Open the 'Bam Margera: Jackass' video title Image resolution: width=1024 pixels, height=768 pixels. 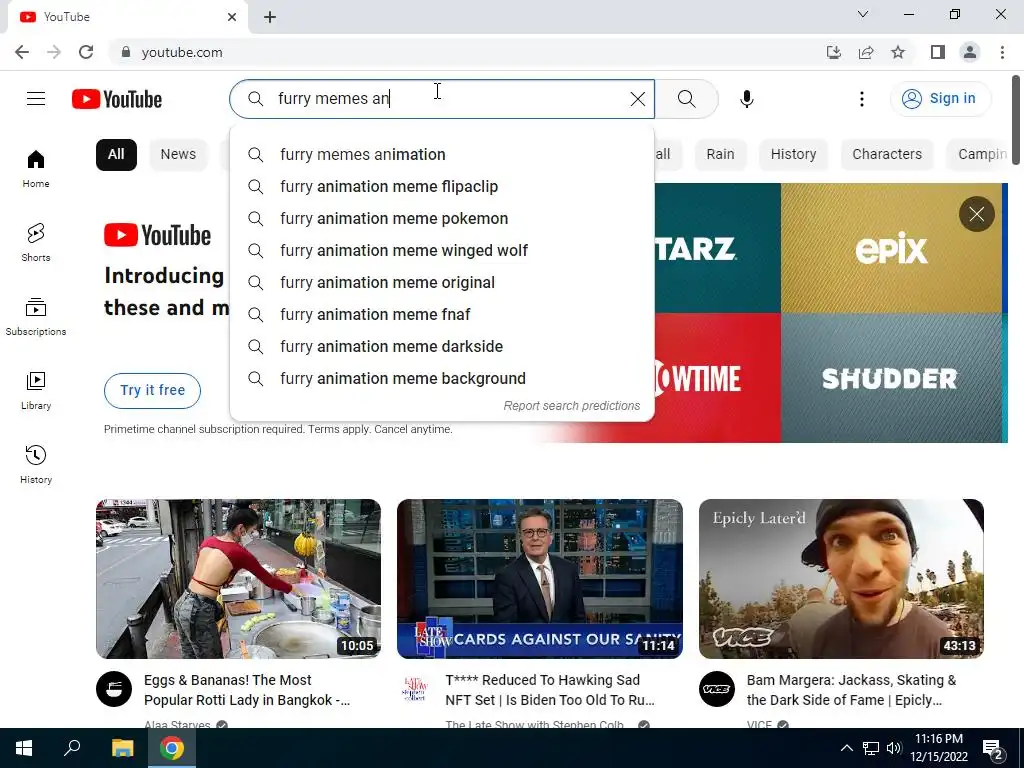(852, 690)
